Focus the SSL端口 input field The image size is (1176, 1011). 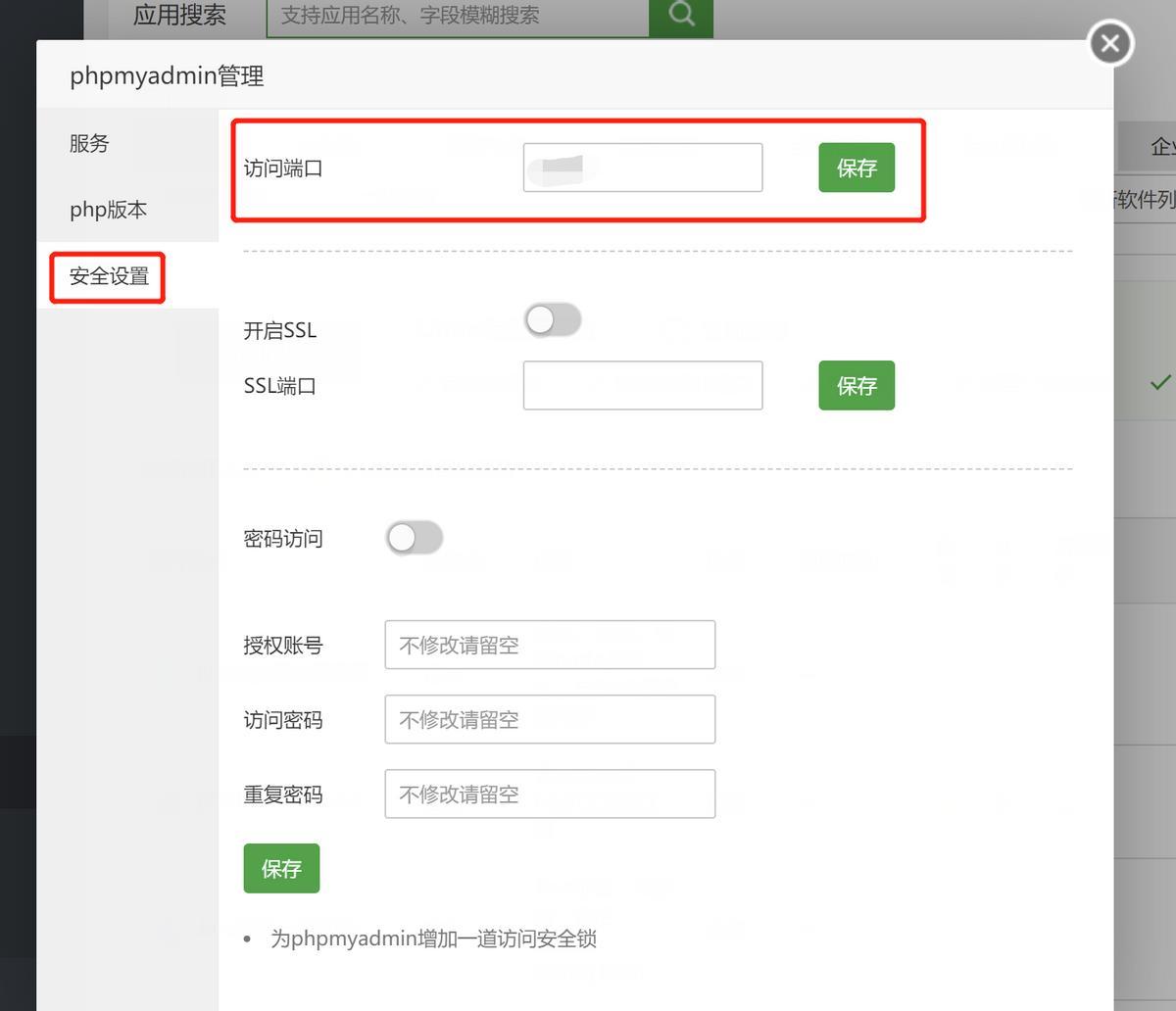pyautogui.click(x=643, y=385)
